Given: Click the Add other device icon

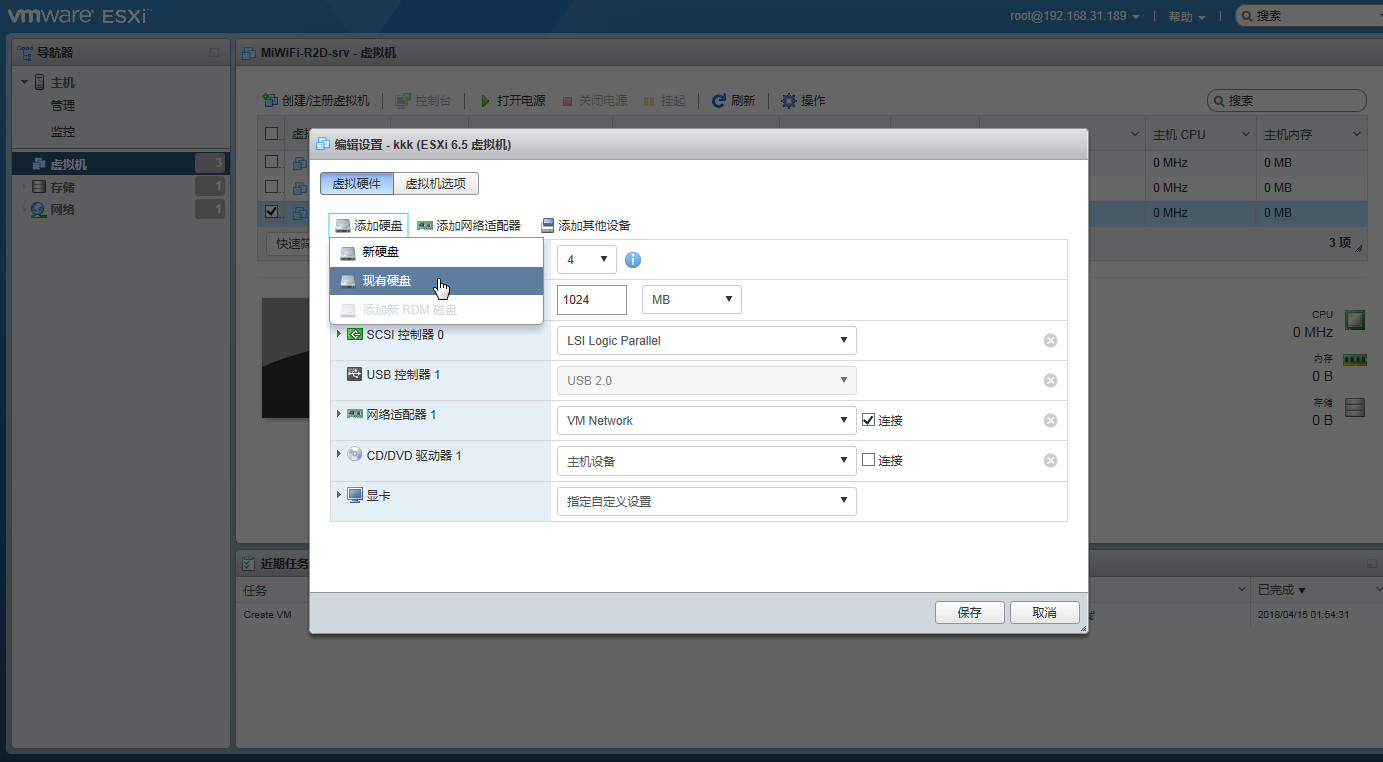Looking at the screenshot, I should coord(547,226).
